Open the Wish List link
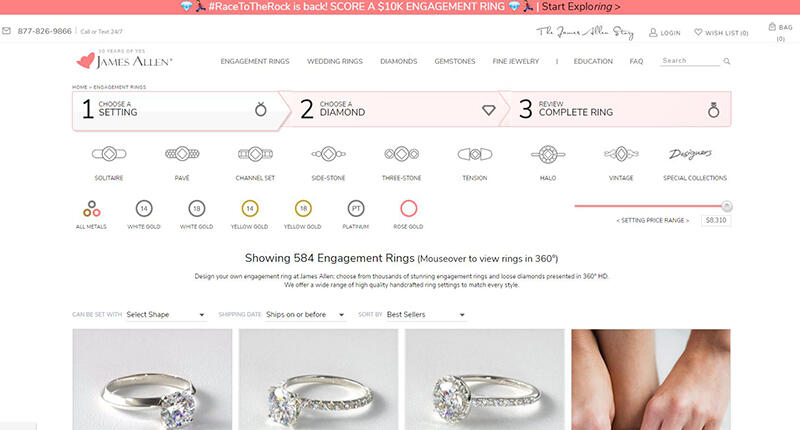Screen dimensions: 800x430 (721, 33)
